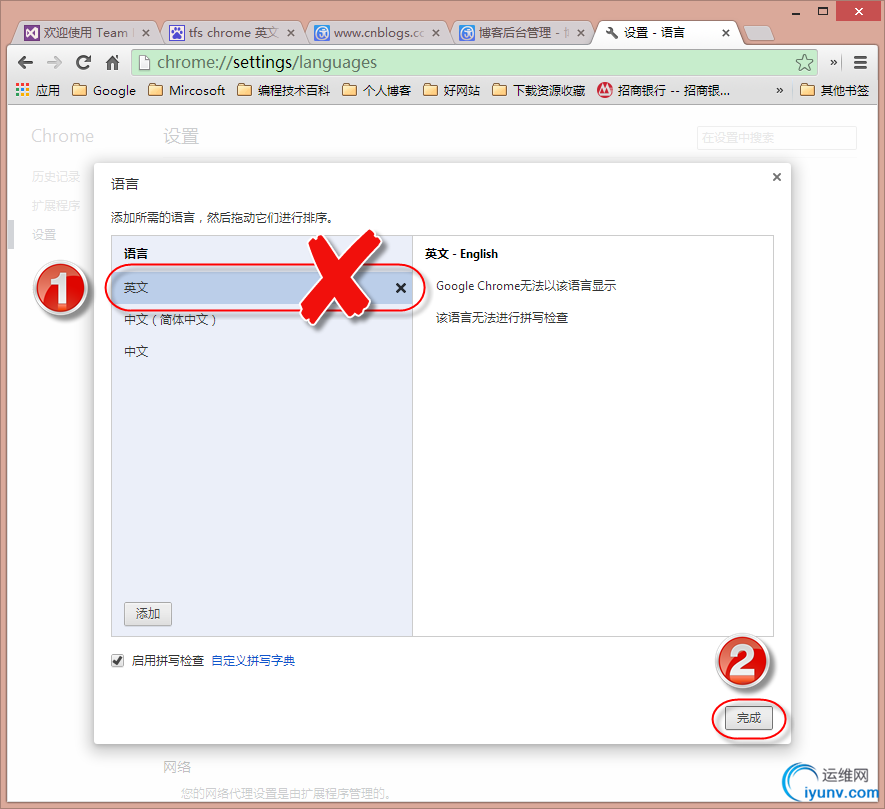Close the 设置 - 语言 tab
The image size is (885, 809).
coord(726,33)
